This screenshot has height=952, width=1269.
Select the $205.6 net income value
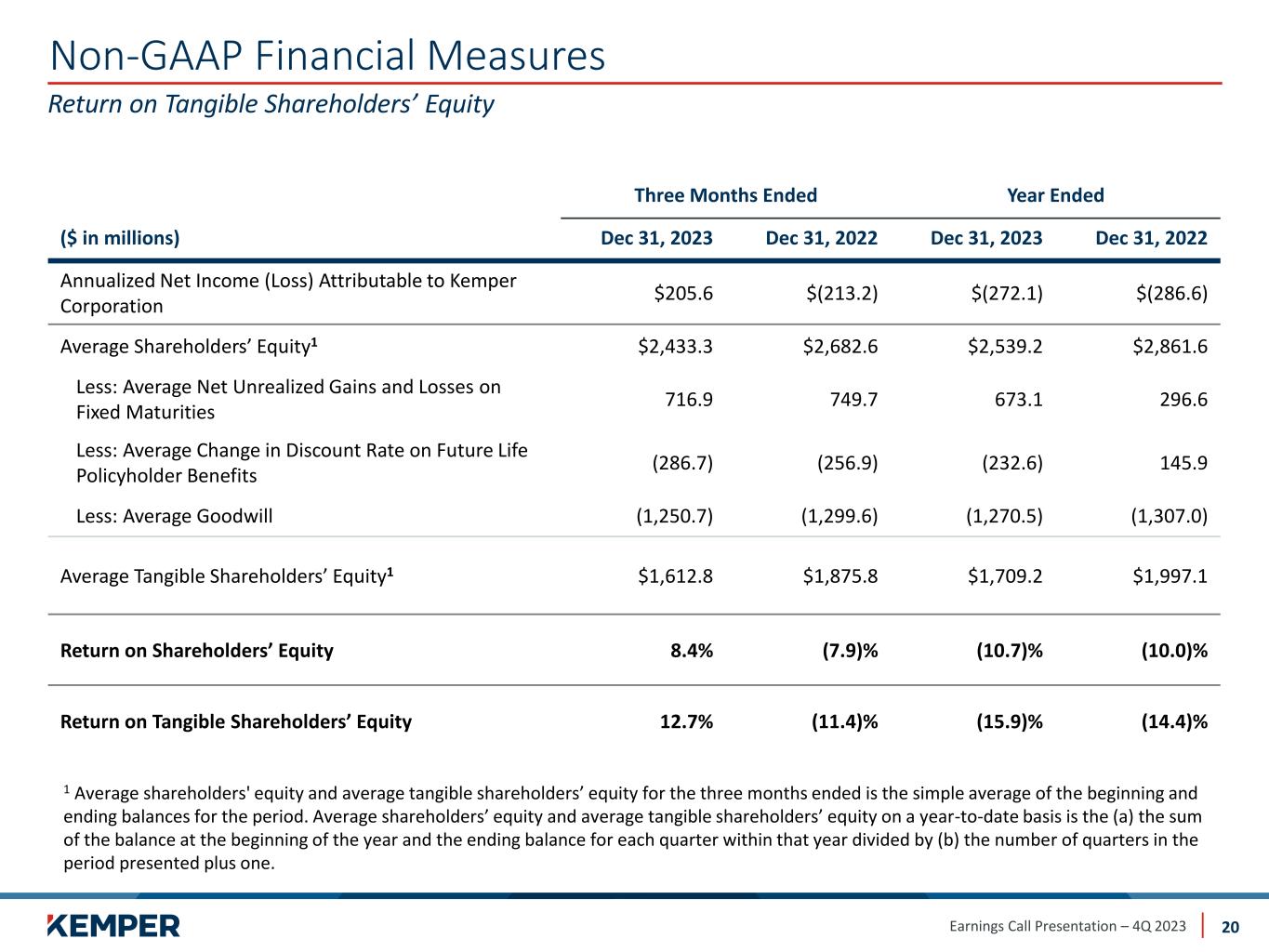[683, 294]
